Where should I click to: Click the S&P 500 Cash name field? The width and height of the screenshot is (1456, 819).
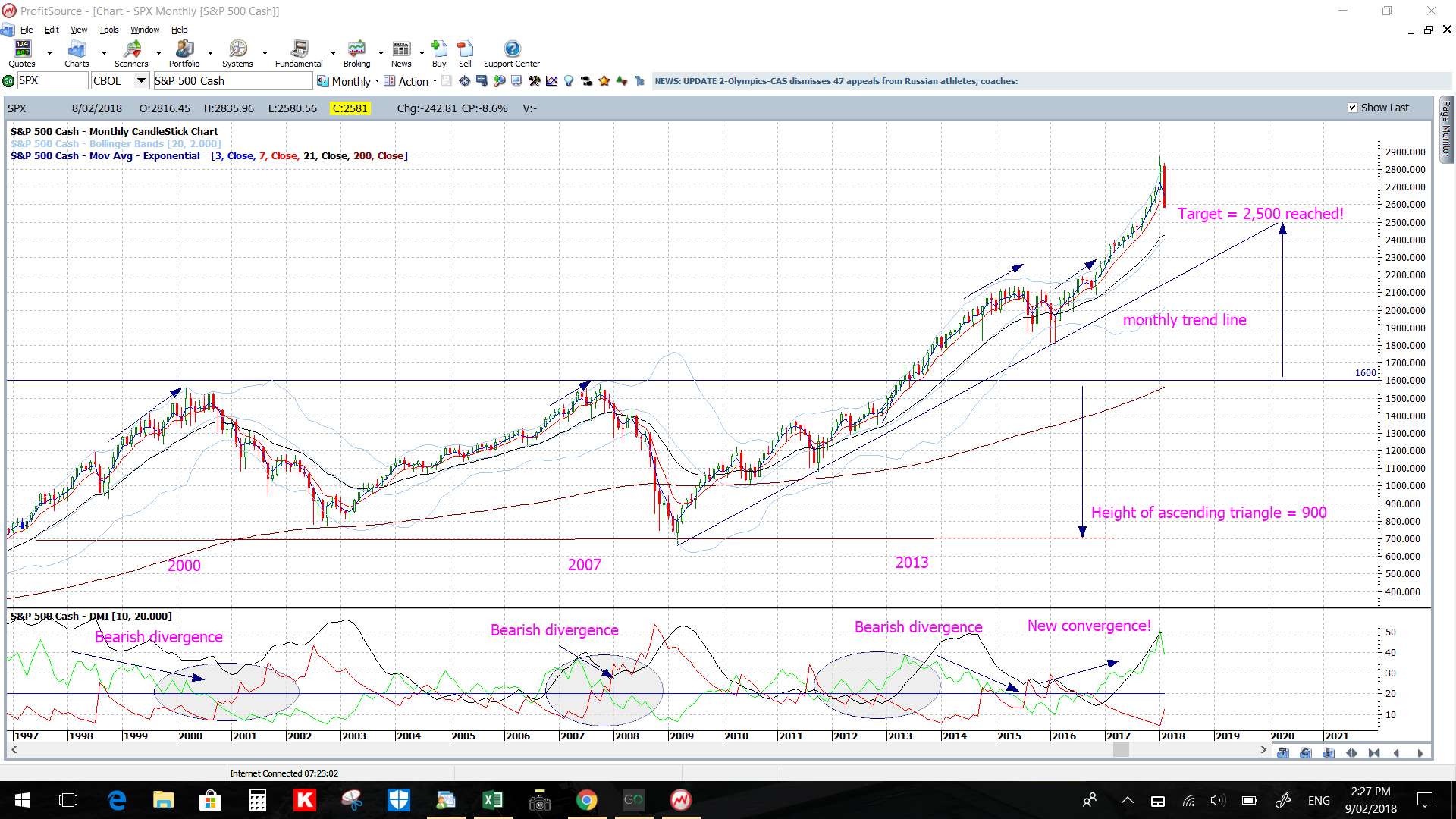click(233, 81)
